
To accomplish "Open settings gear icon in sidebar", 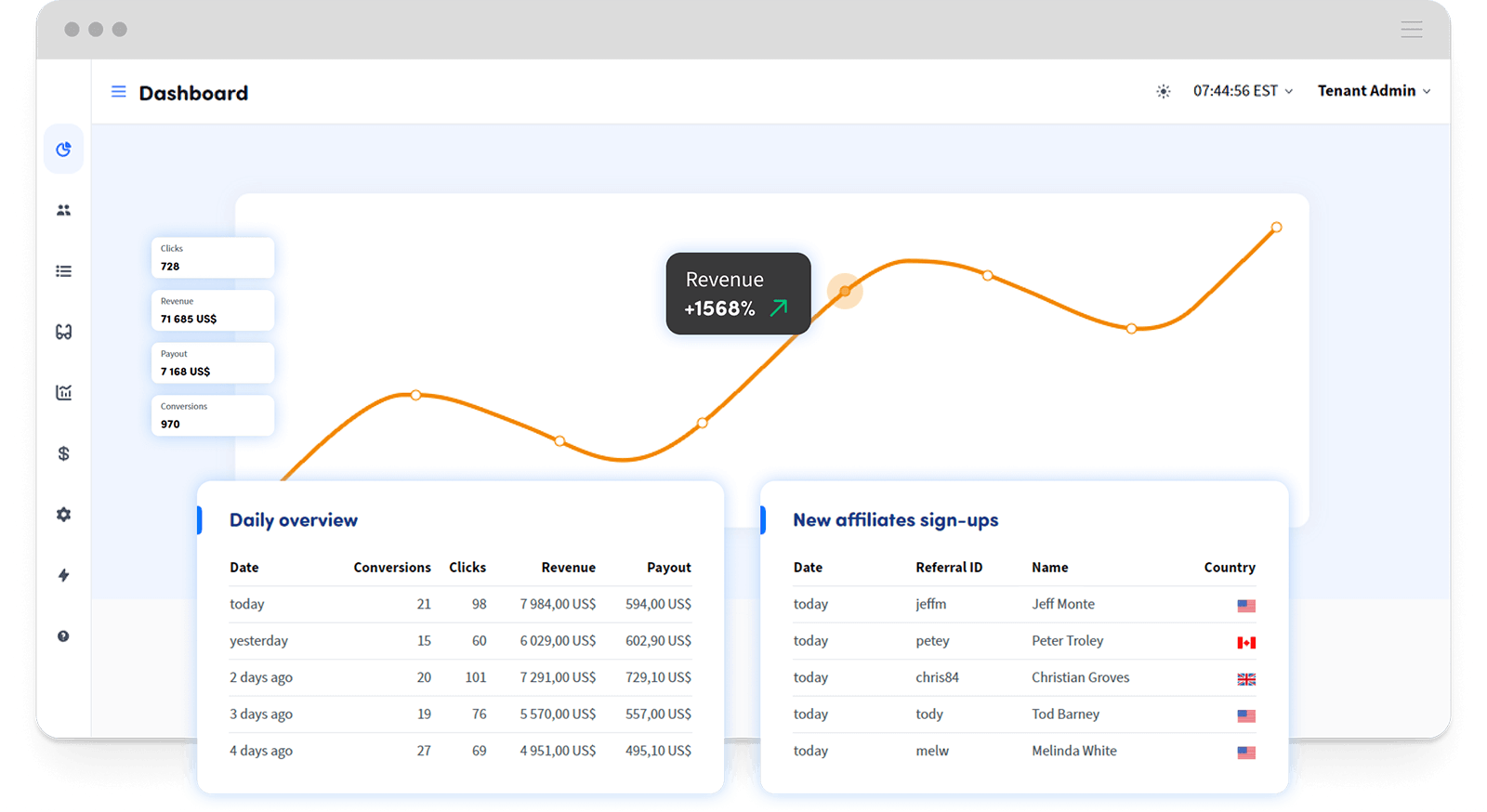I will 63,515.
